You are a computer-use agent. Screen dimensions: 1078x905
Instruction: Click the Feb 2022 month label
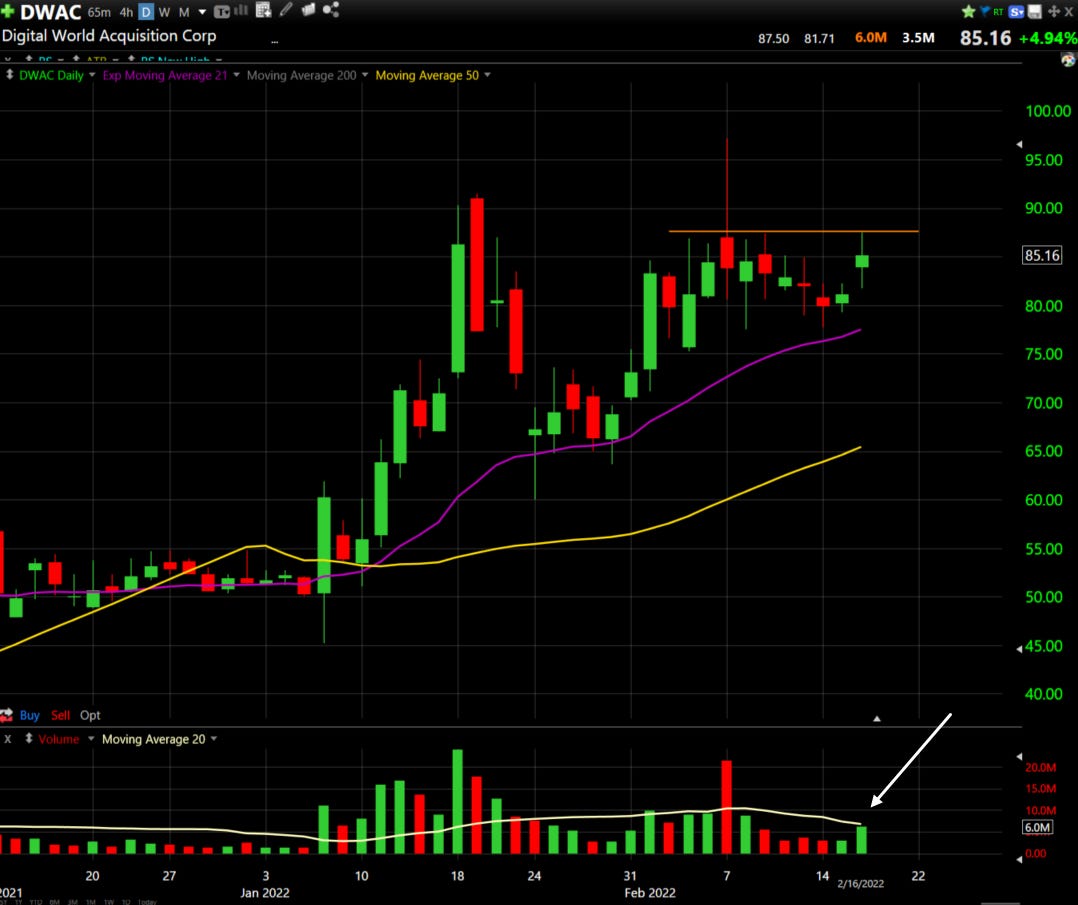tap(650, 893)
